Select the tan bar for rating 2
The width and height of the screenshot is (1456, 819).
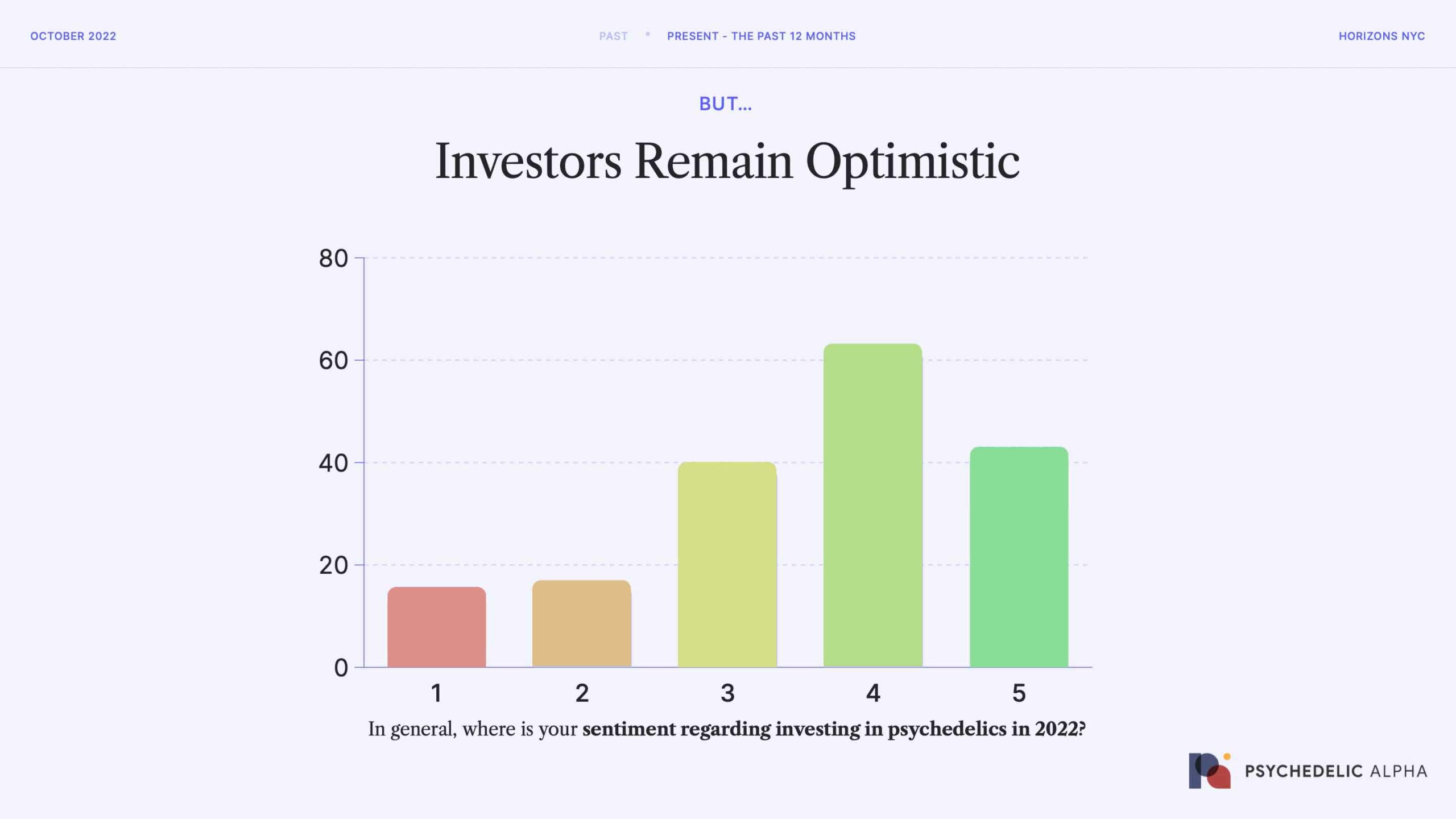(x=582, y=623)
